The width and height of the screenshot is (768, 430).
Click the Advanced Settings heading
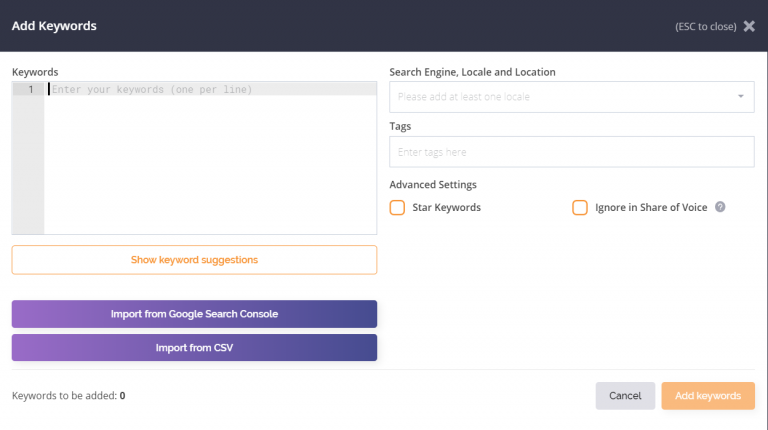point(433,185)
